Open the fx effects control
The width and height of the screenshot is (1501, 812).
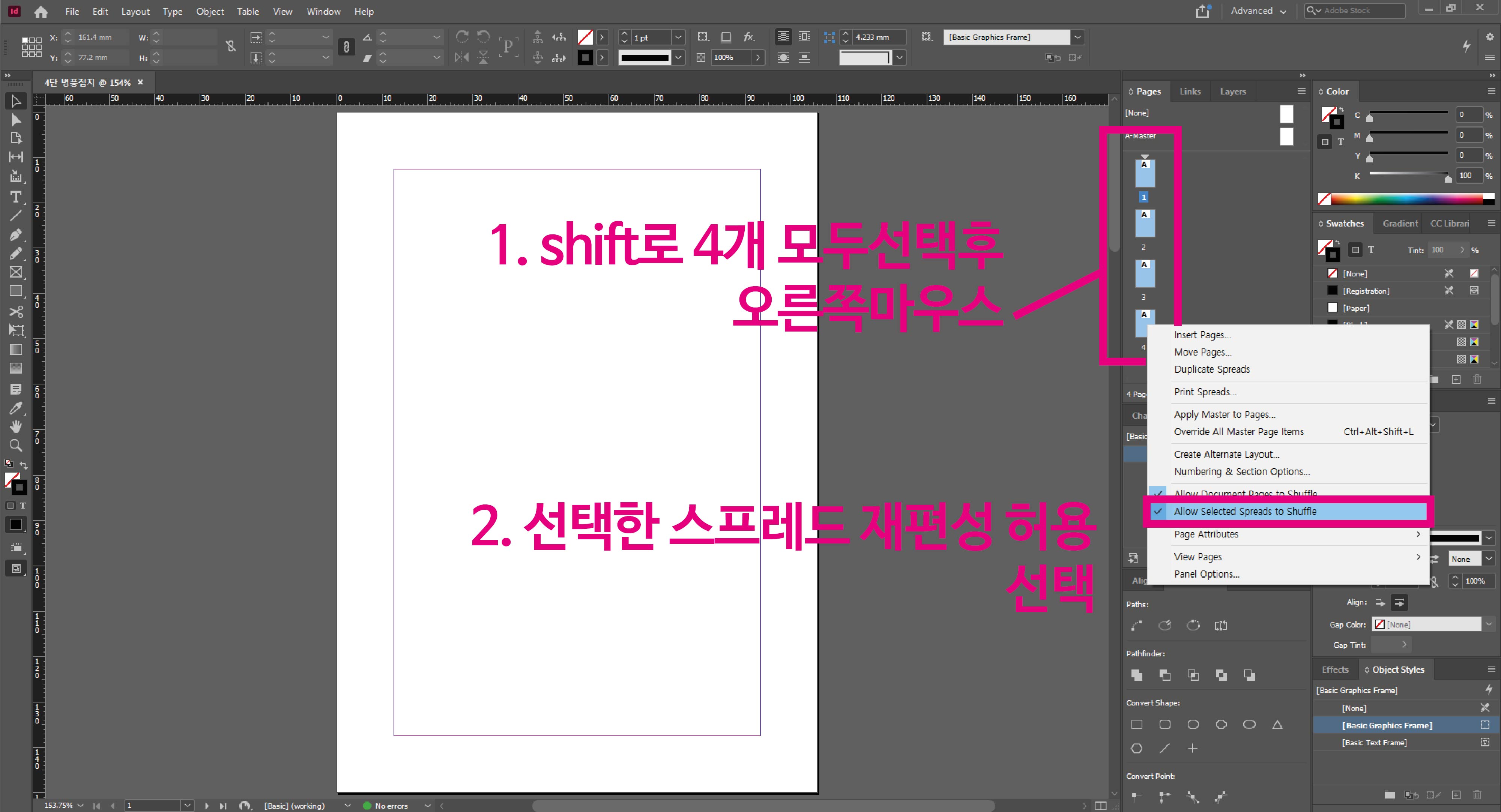pos(749,37)
